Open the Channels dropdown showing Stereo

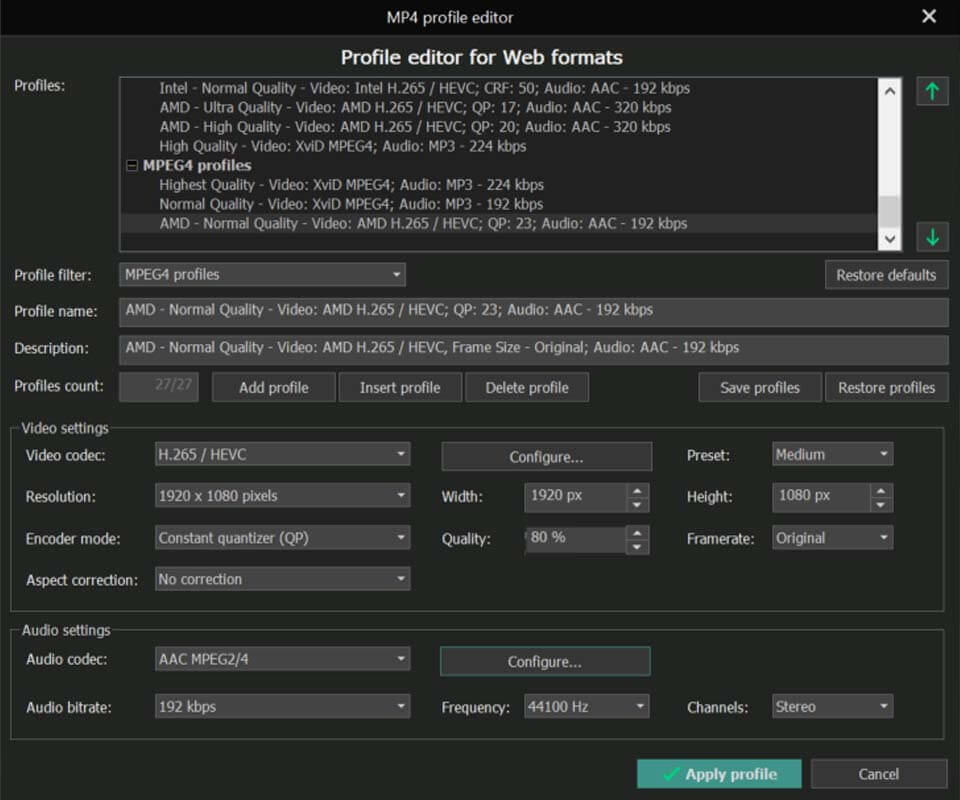[x=832, y=706]
